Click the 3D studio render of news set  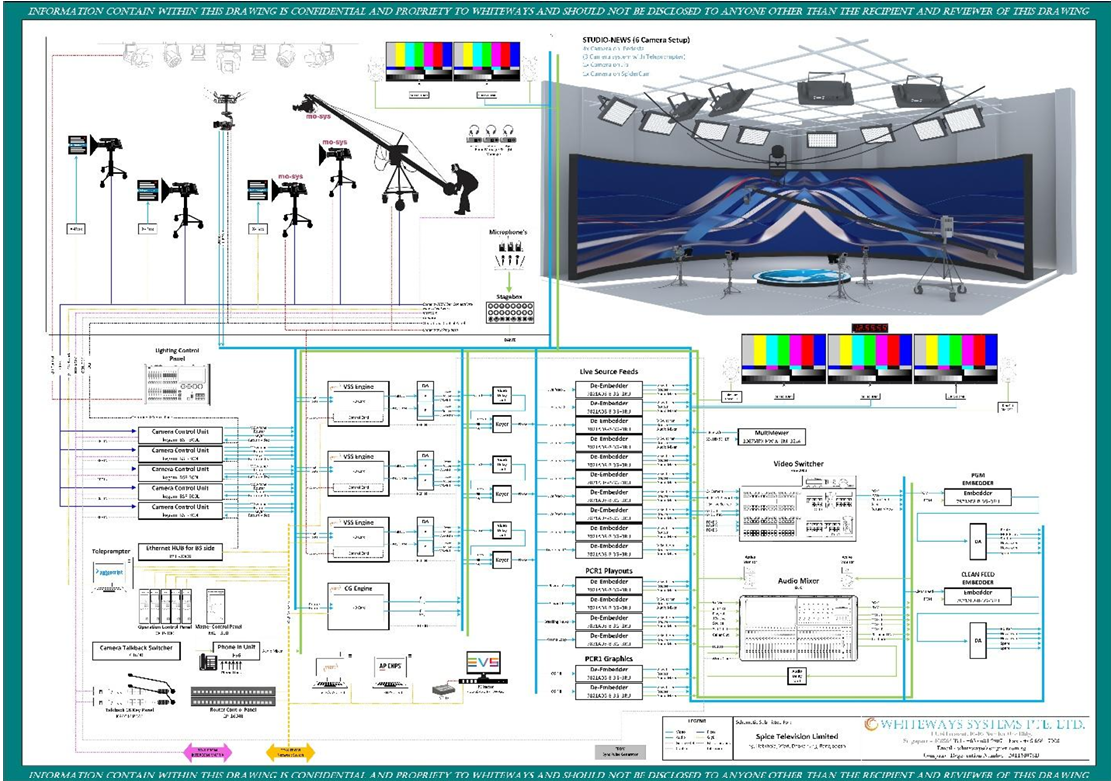click(x=808, y=177)
